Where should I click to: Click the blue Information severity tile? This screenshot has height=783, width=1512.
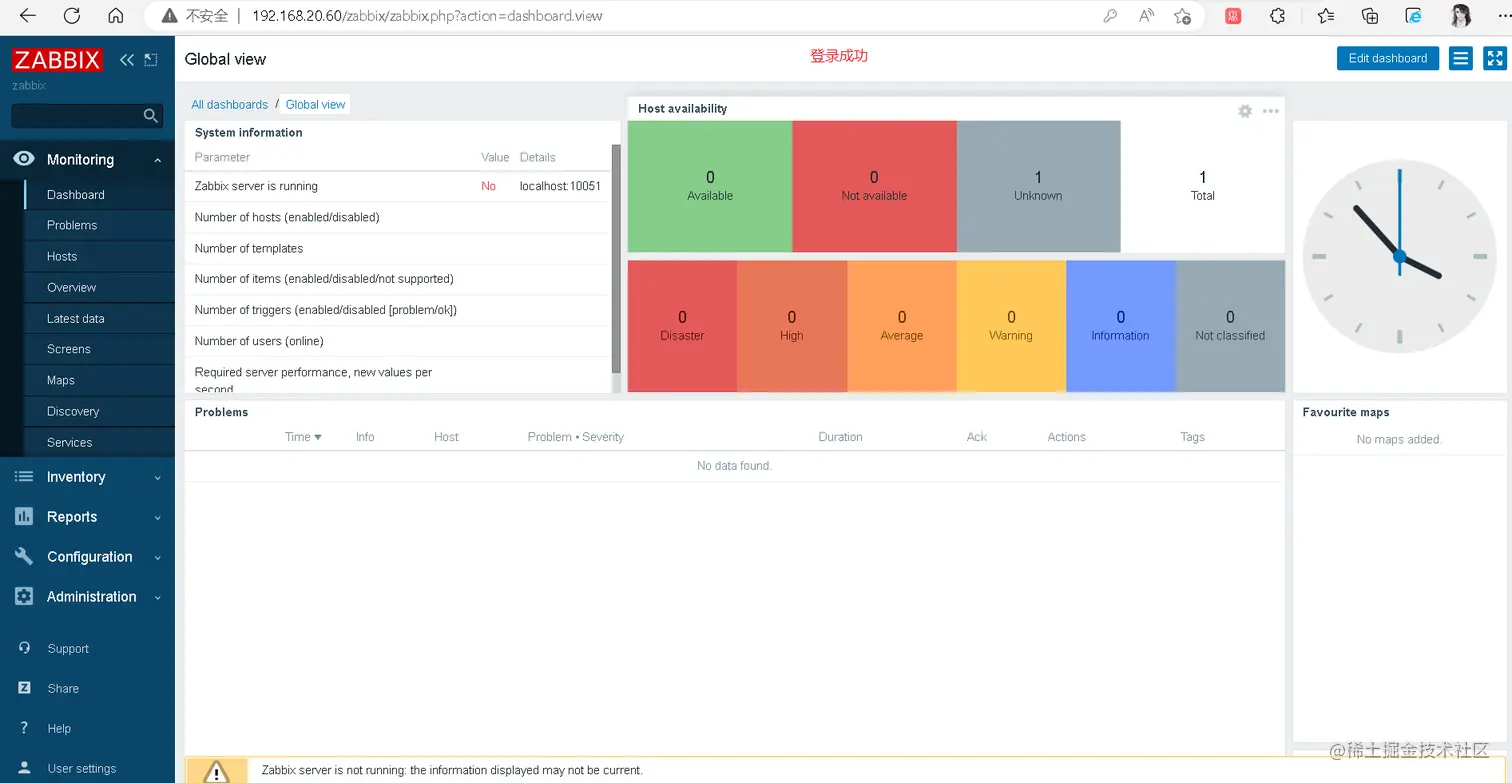click(1121, 326)
